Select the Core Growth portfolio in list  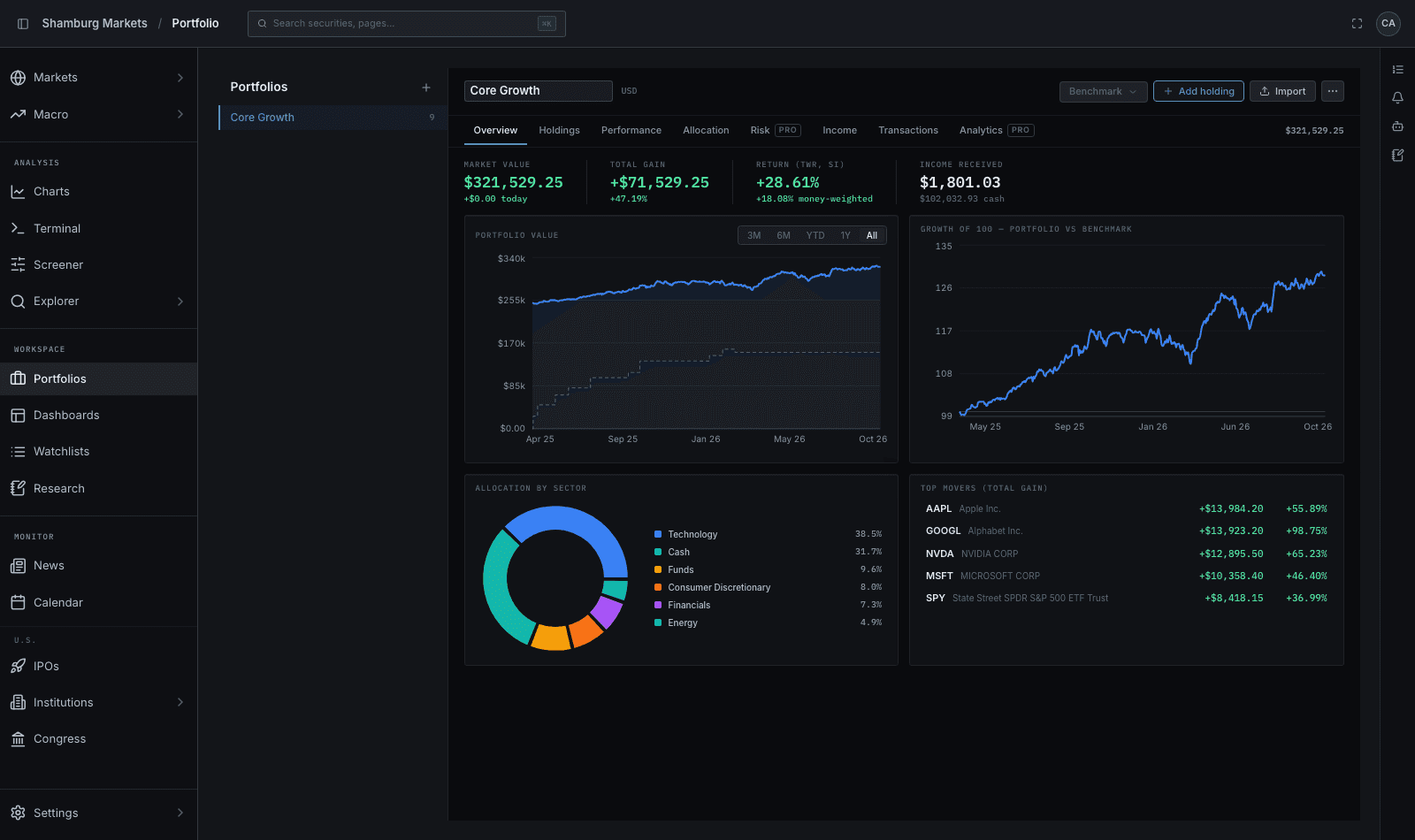click(333, 118)
